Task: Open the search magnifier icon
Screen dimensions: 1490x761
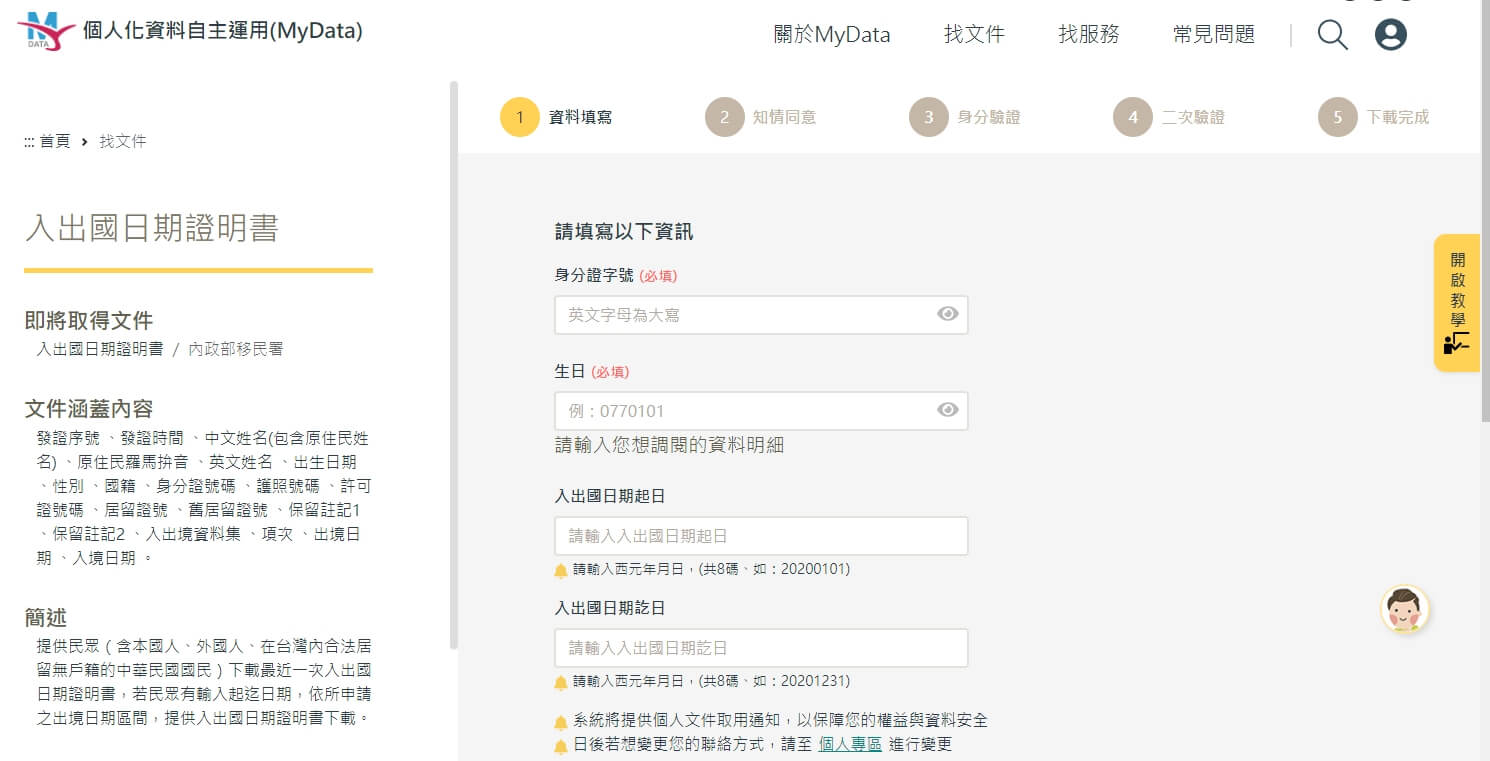Action: click(x=1333, y=35)
